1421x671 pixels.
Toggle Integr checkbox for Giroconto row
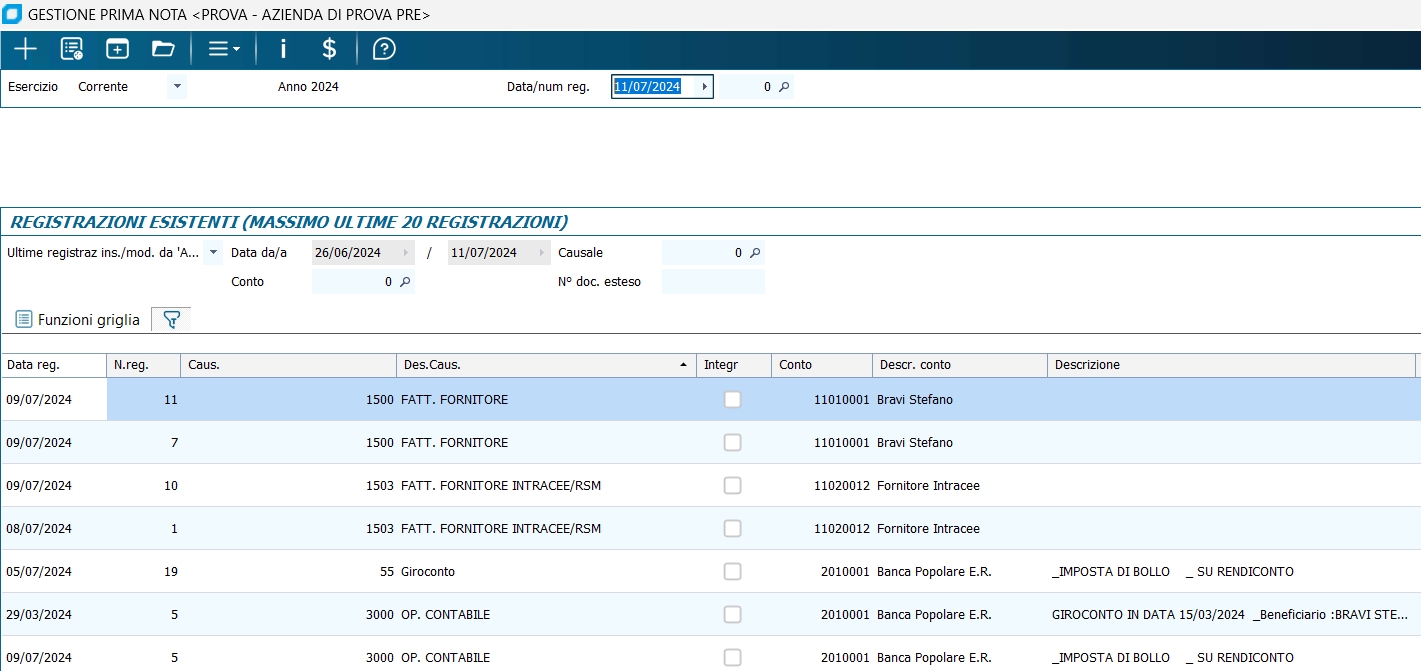[x=733, y=572]
